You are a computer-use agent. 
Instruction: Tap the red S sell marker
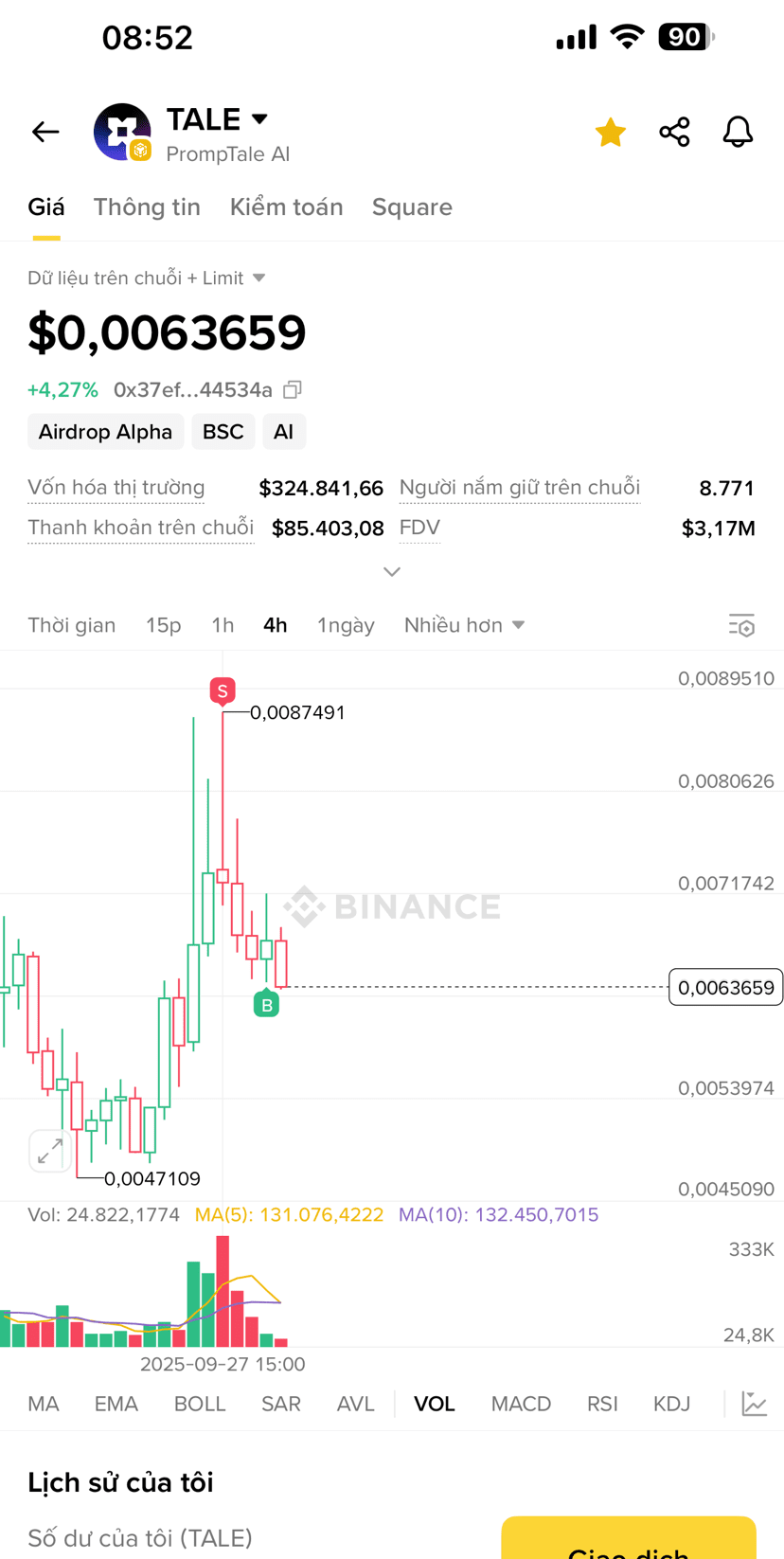(223, 690)
